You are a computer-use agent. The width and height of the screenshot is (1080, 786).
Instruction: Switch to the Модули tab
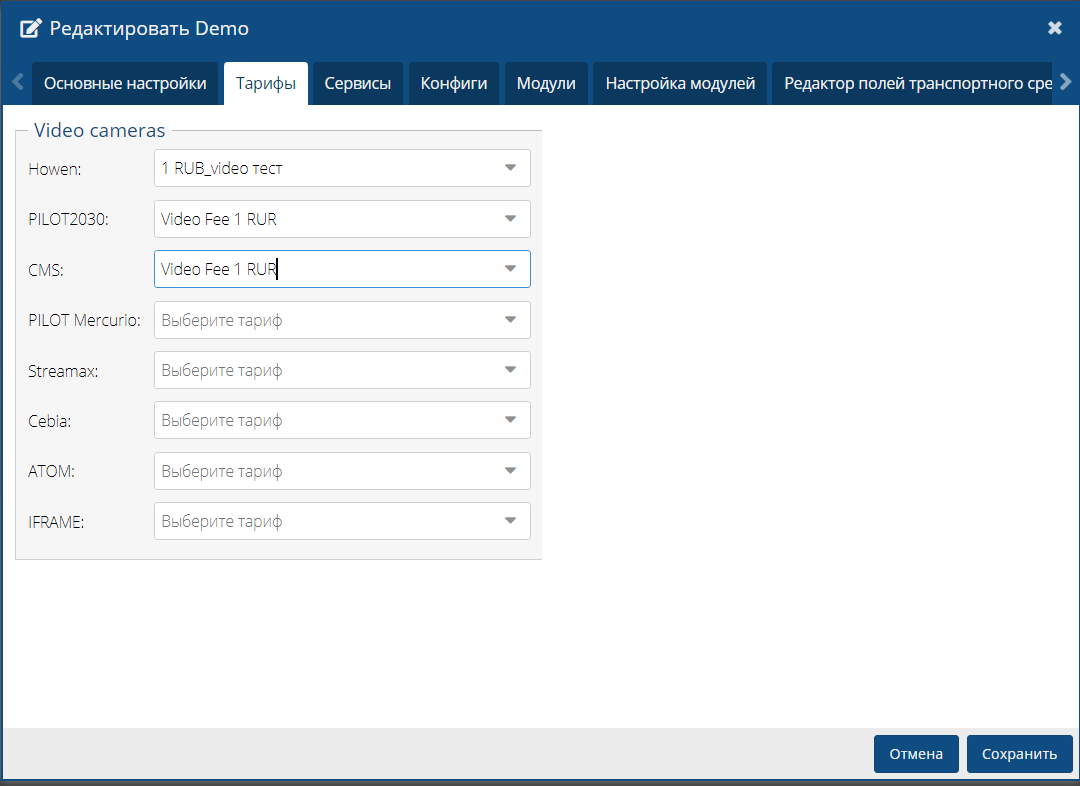546,83
